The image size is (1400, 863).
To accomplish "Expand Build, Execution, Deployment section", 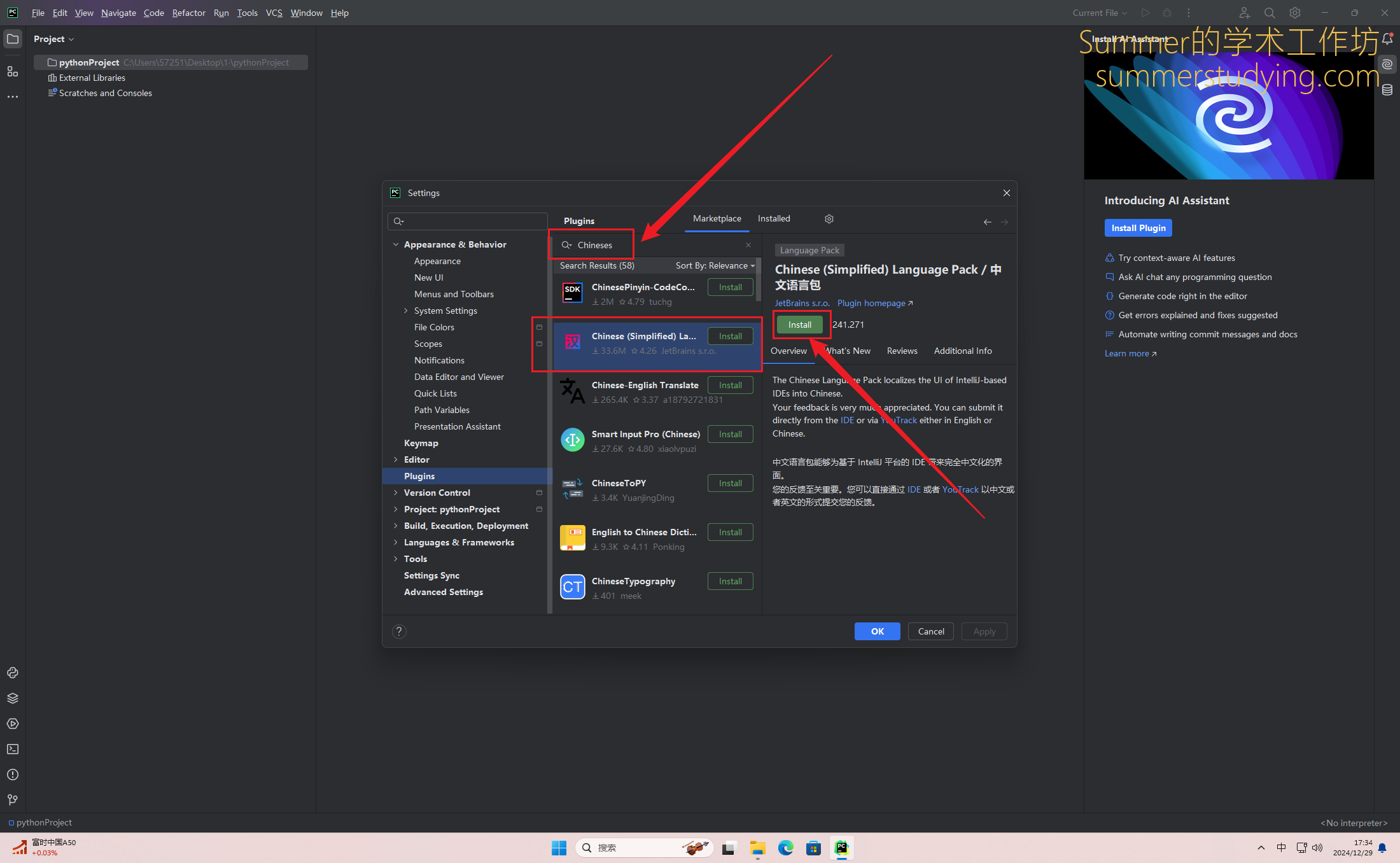I will coord(396,526).
